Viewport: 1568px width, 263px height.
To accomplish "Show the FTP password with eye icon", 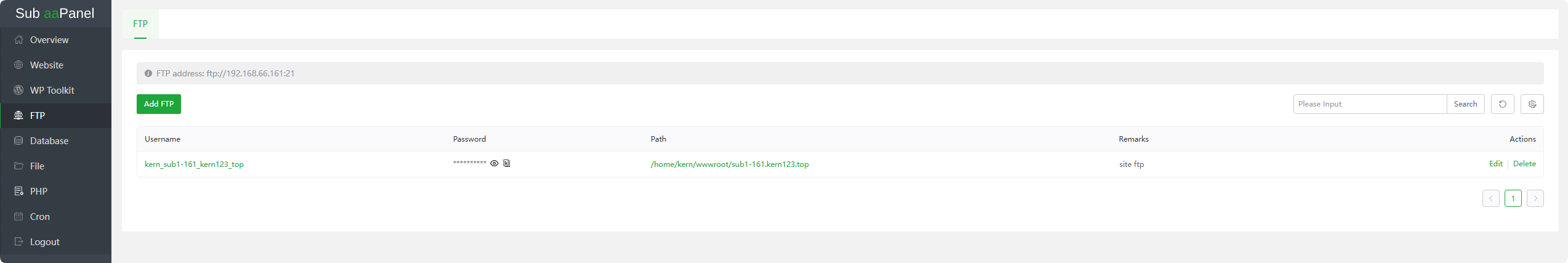I will (494, 164).
